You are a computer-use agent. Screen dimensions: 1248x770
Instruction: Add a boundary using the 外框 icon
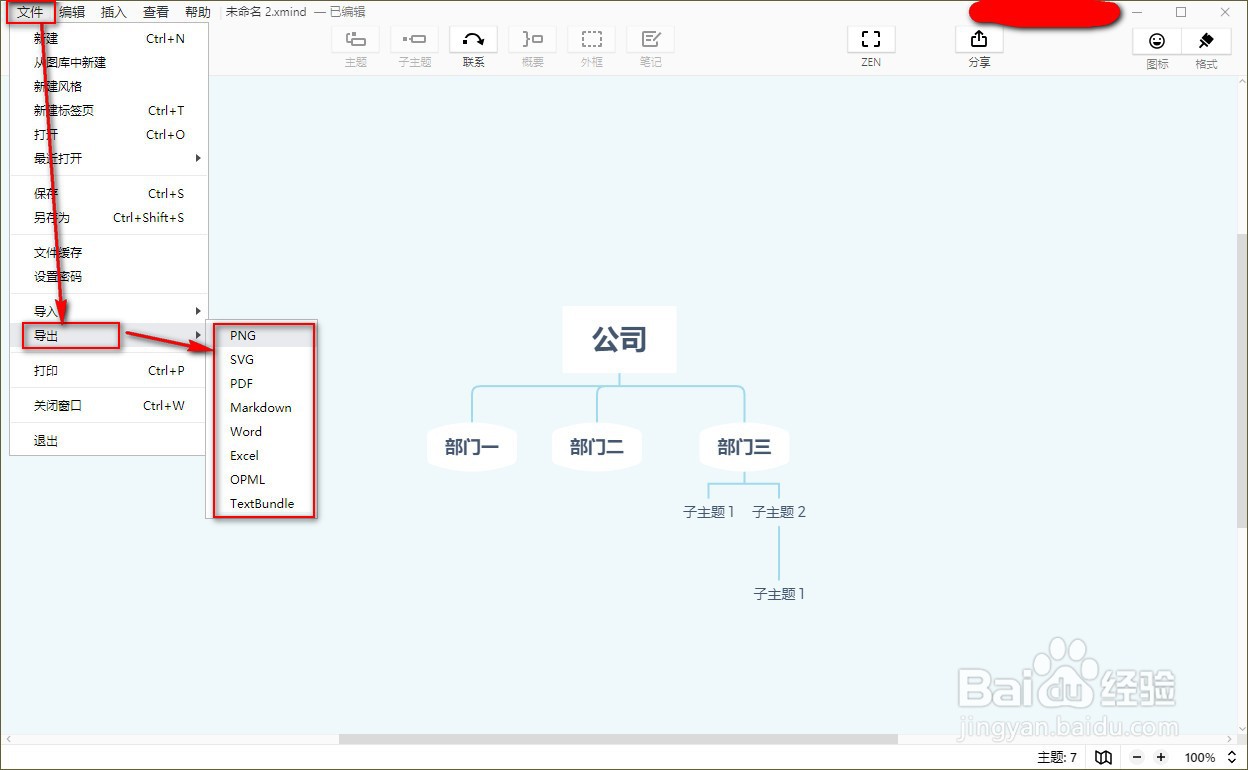click(x=591, y=45)
